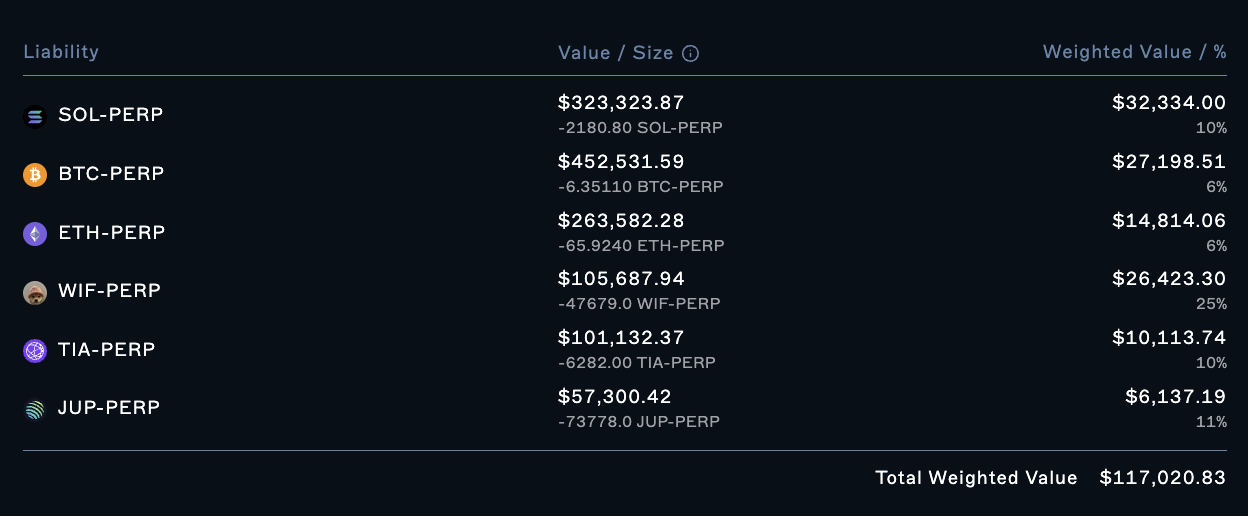Click the Liability column header

click(x=61, y=52)
